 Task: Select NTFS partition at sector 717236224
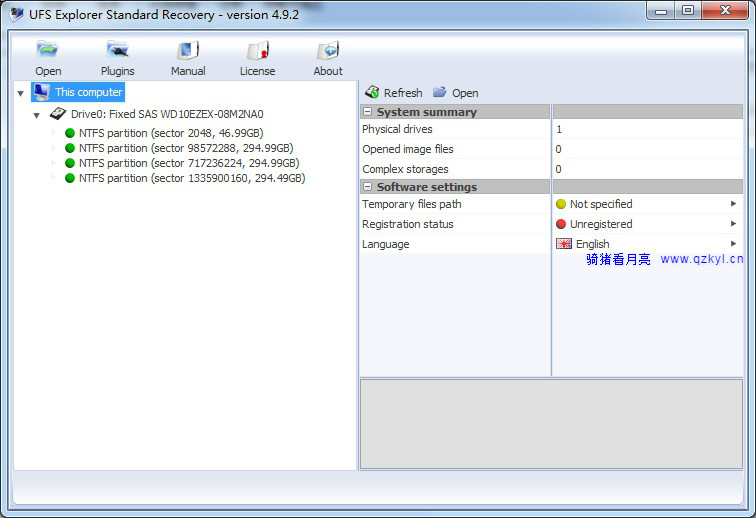(x=189, y=163)
